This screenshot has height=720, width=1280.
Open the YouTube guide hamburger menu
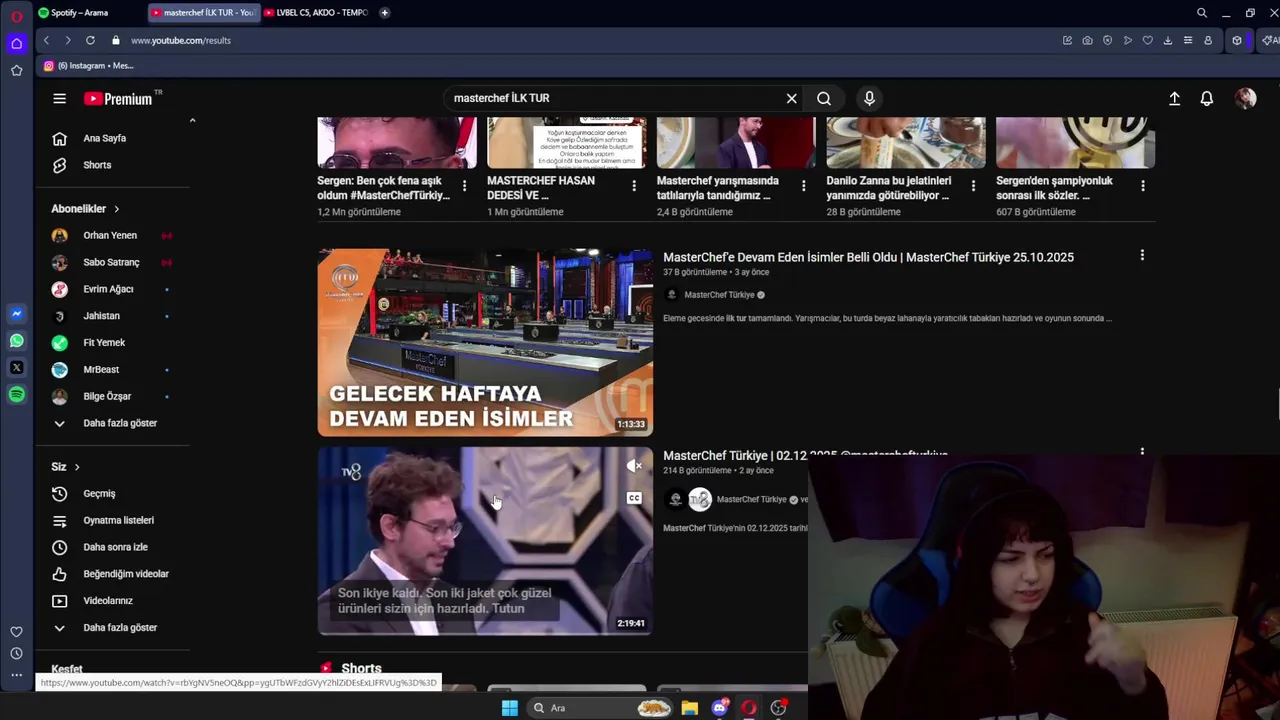coord(59,98)
